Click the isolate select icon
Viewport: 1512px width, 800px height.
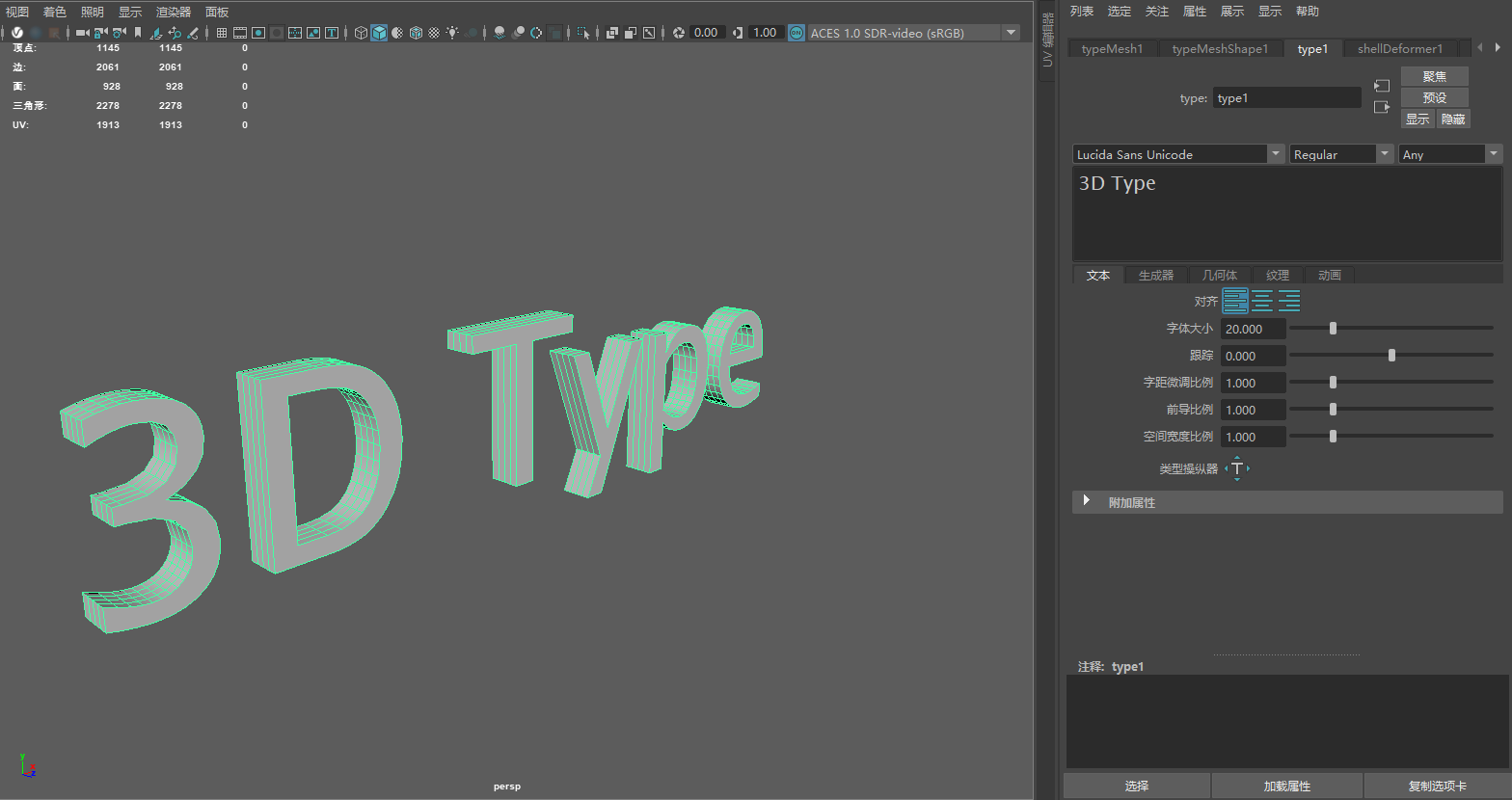click(x=583, y=33)
